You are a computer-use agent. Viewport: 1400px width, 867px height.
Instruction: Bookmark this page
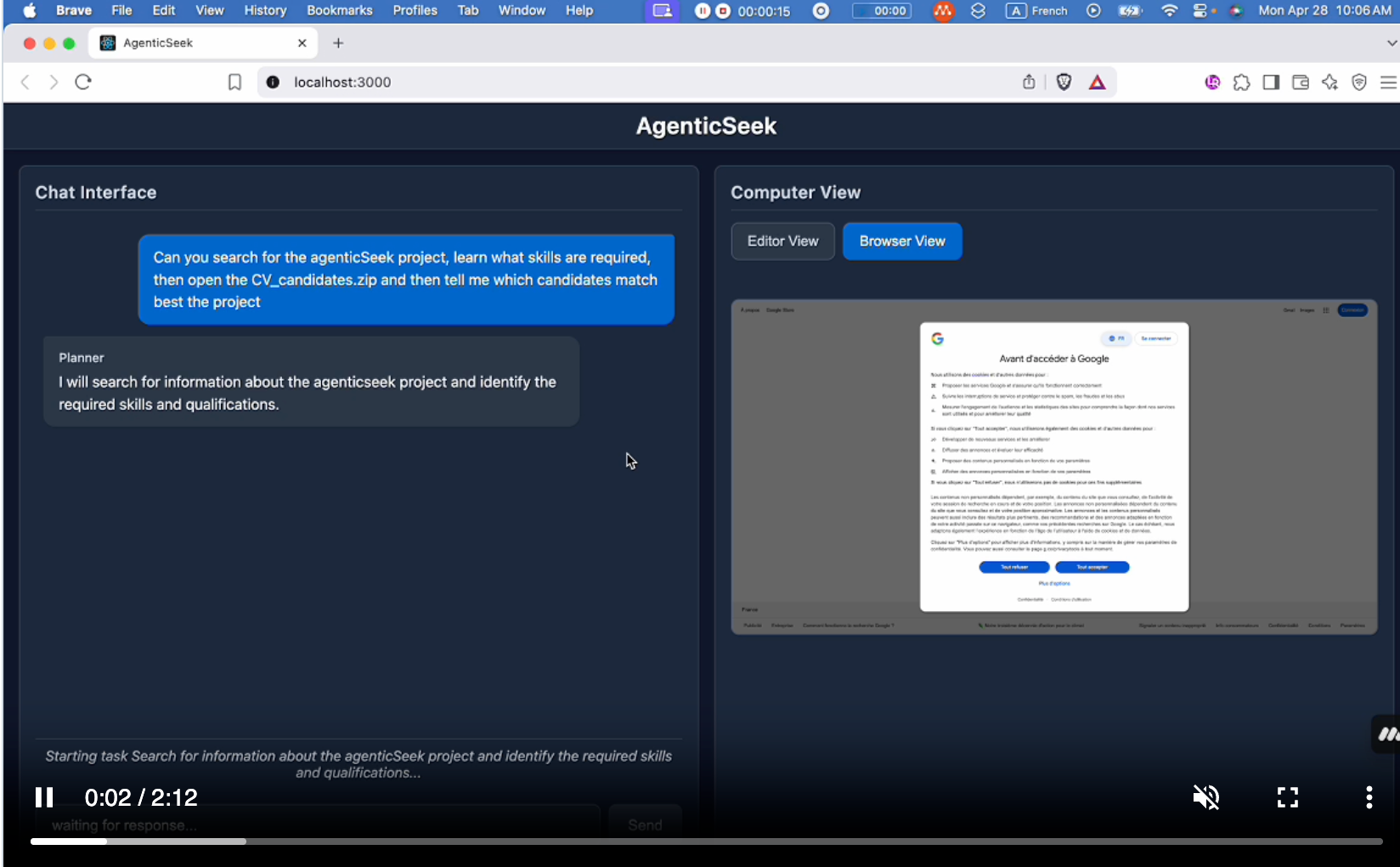(234, 82)
